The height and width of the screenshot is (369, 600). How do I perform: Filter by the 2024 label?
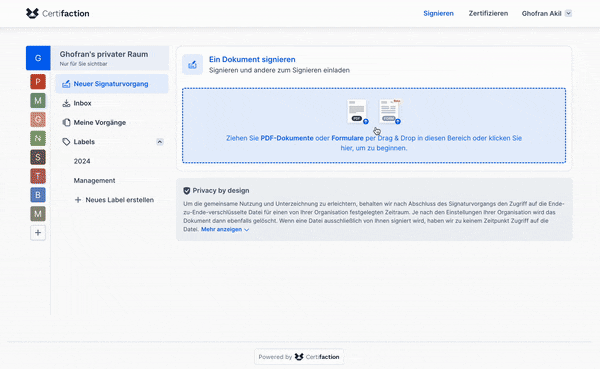point(82,161)
